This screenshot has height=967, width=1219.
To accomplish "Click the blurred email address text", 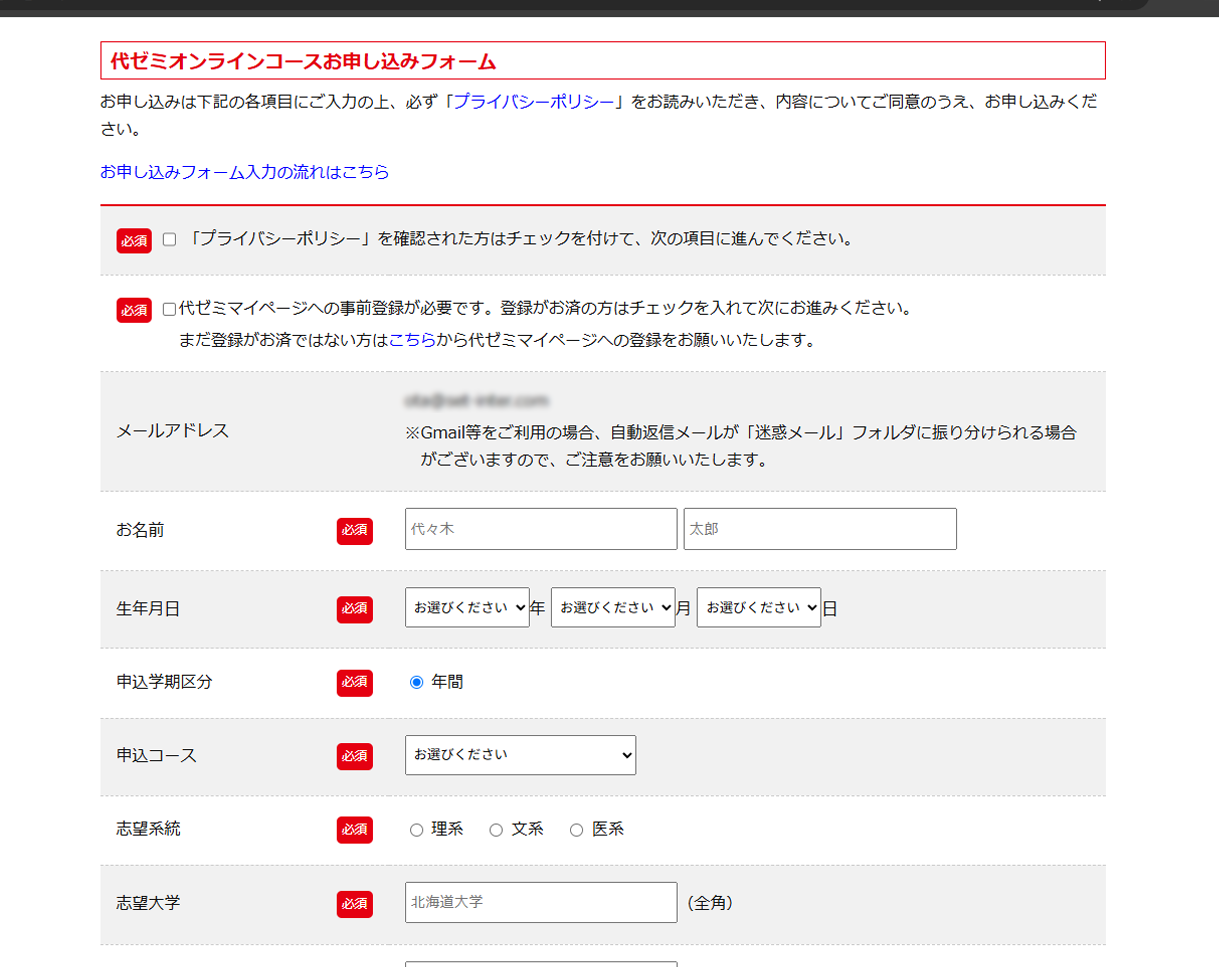I will pyautogui.click(x=477, y=401).
